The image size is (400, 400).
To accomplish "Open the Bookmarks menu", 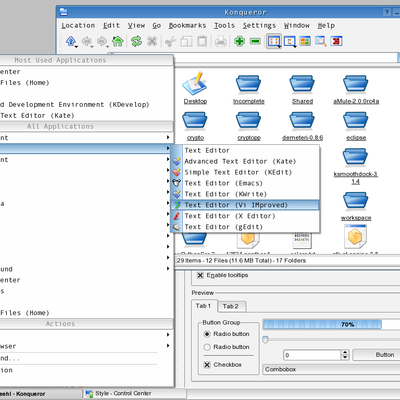I will 187,25.
